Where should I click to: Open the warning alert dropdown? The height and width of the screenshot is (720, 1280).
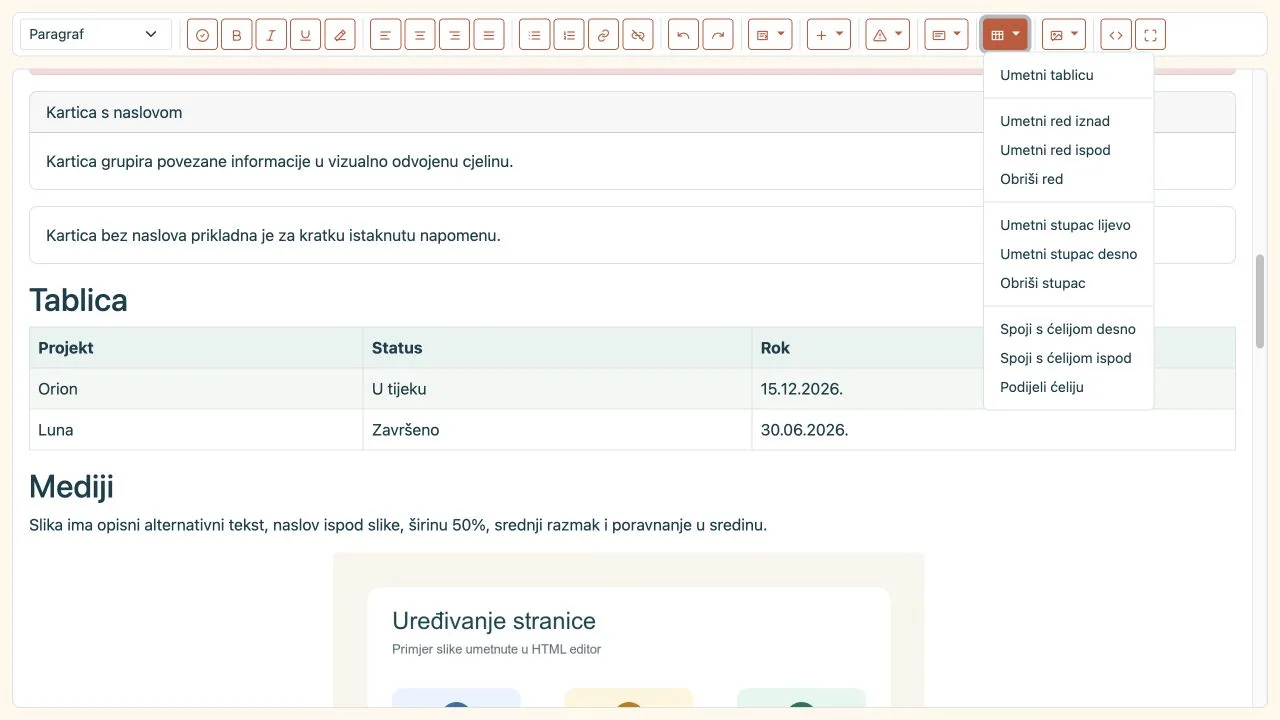888,35
